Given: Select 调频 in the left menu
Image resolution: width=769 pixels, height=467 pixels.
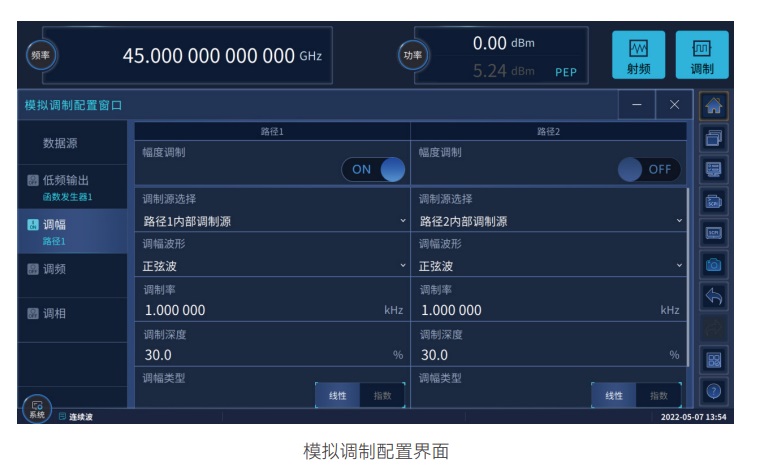Looking at the screenshot, I should [72, 269].
